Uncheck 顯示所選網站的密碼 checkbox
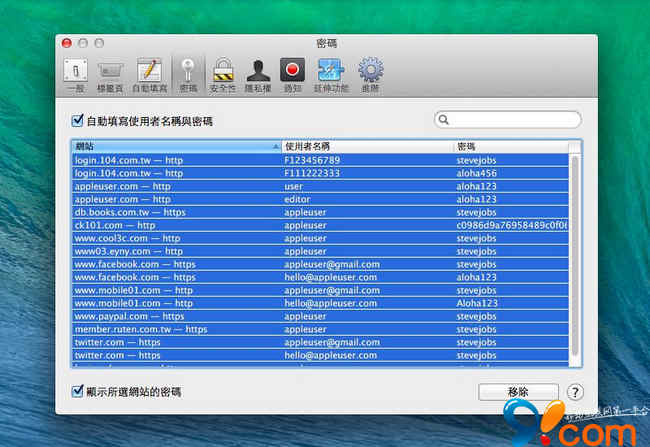The image size is (650, 447). coord(78,391)
